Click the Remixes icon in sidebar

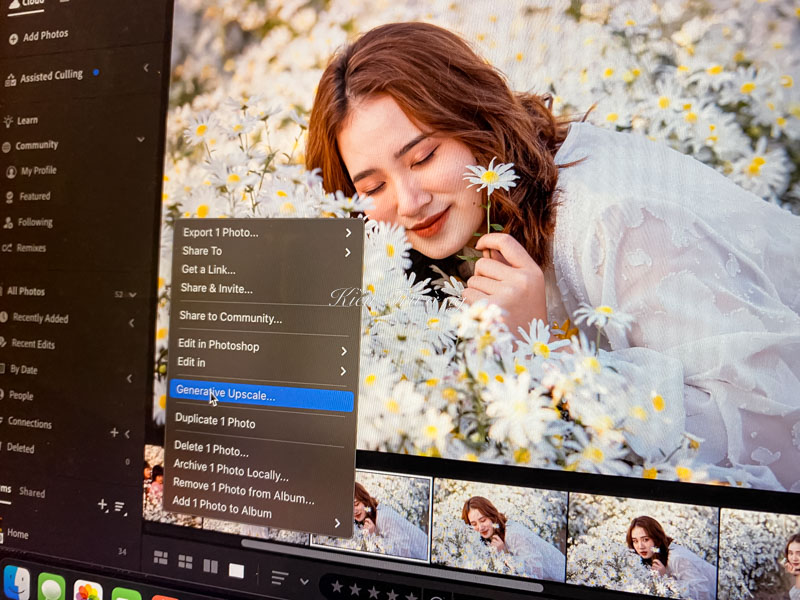[x=7, y=248]
